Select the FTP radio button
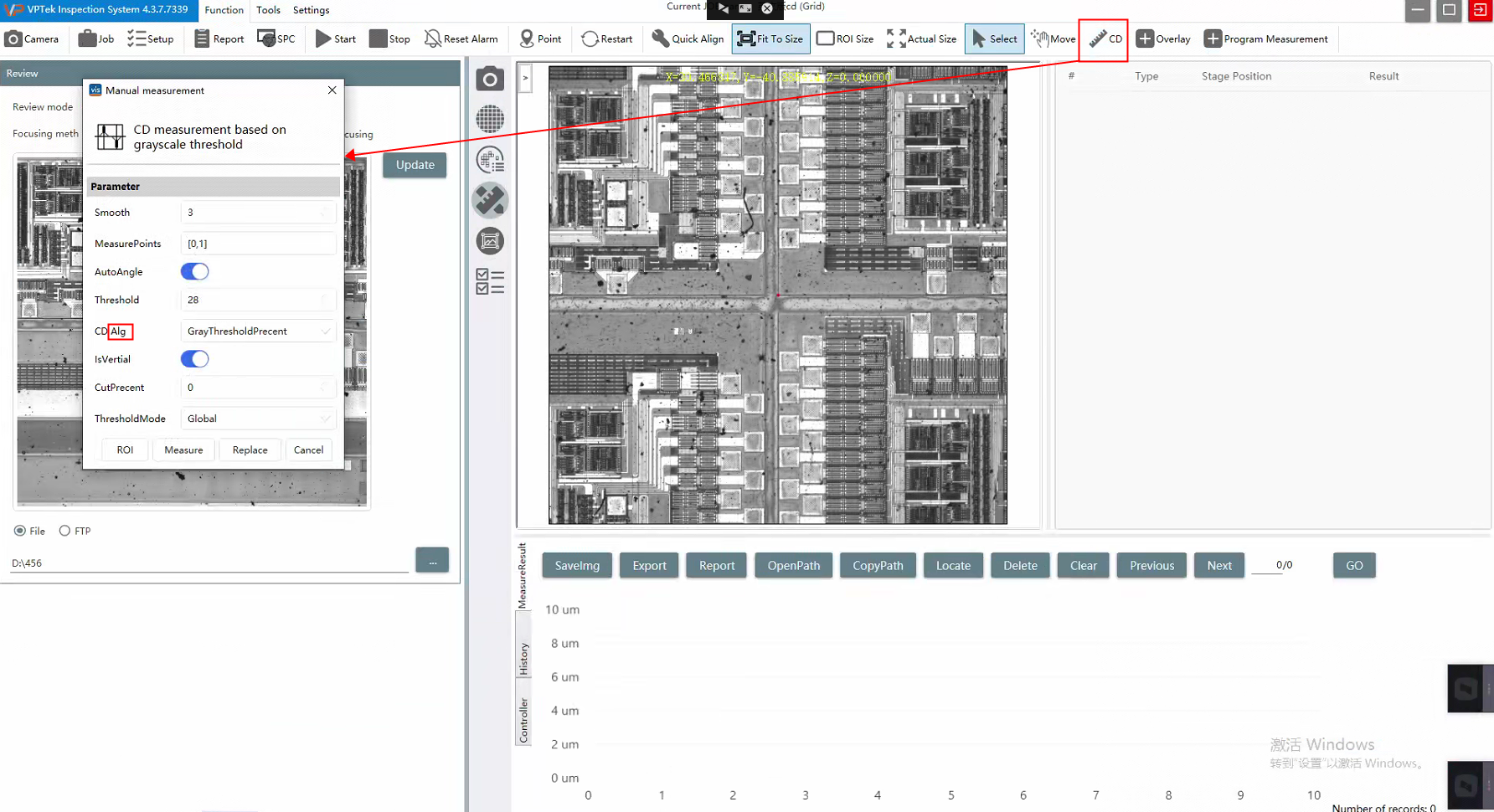The image size is (1494, 812). pyautogui.click(x=64, y=531)
